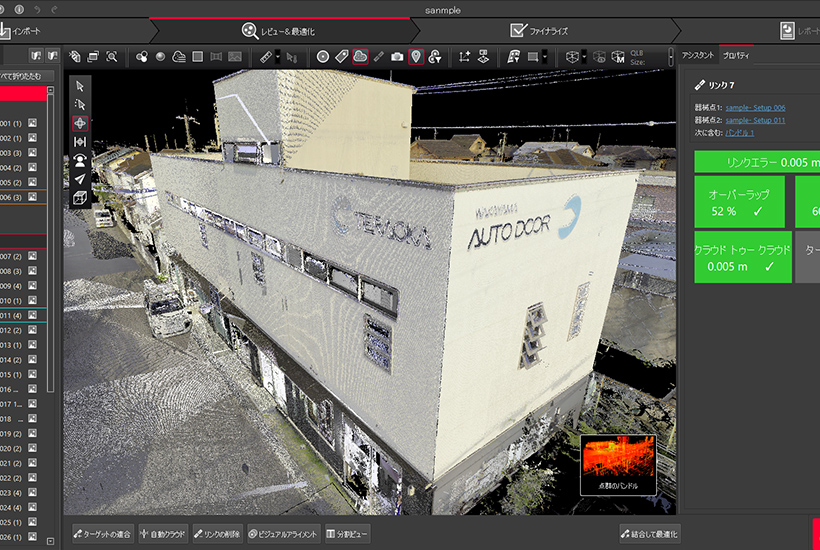The width and height of the screenshot is (820, 550).
Task: Click the setup list scrollbar down arrow
Action: click(x=51, y=541)
